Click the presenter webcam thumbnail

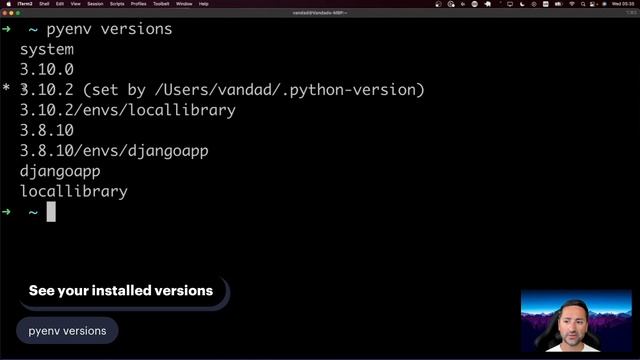(576, 321)
